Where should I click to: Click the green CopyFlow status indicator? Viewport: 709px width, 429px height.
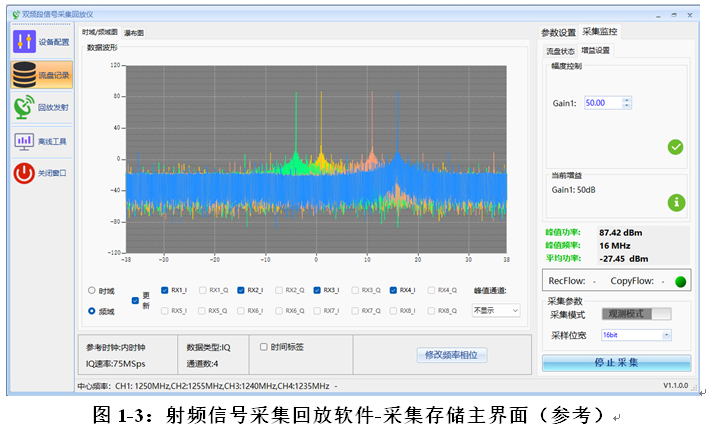tap(680, 280)
